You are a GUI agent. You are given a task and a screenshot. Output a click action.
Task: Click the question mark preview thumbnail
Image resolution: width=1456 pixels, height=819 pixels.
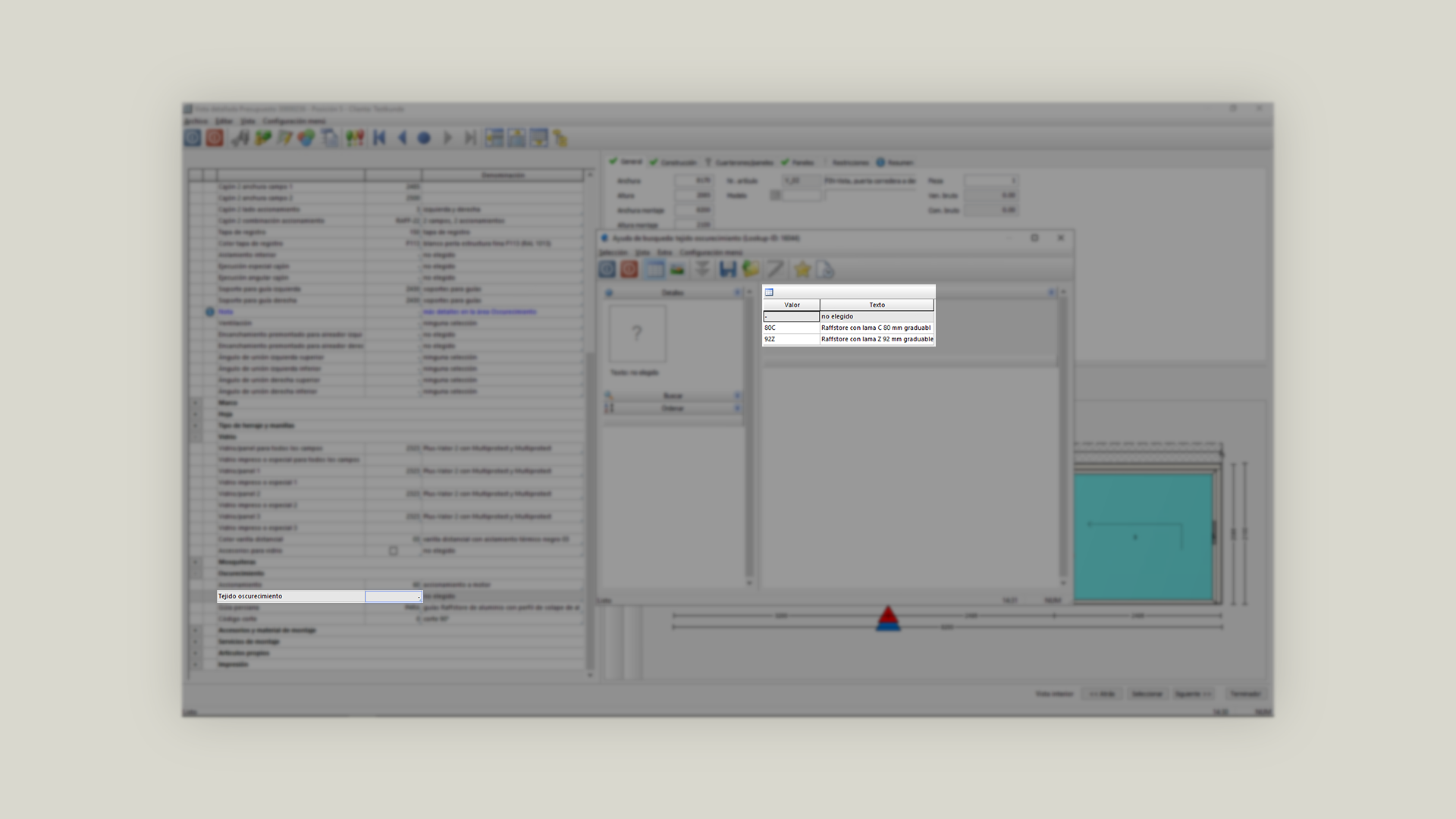click(637, 334)
